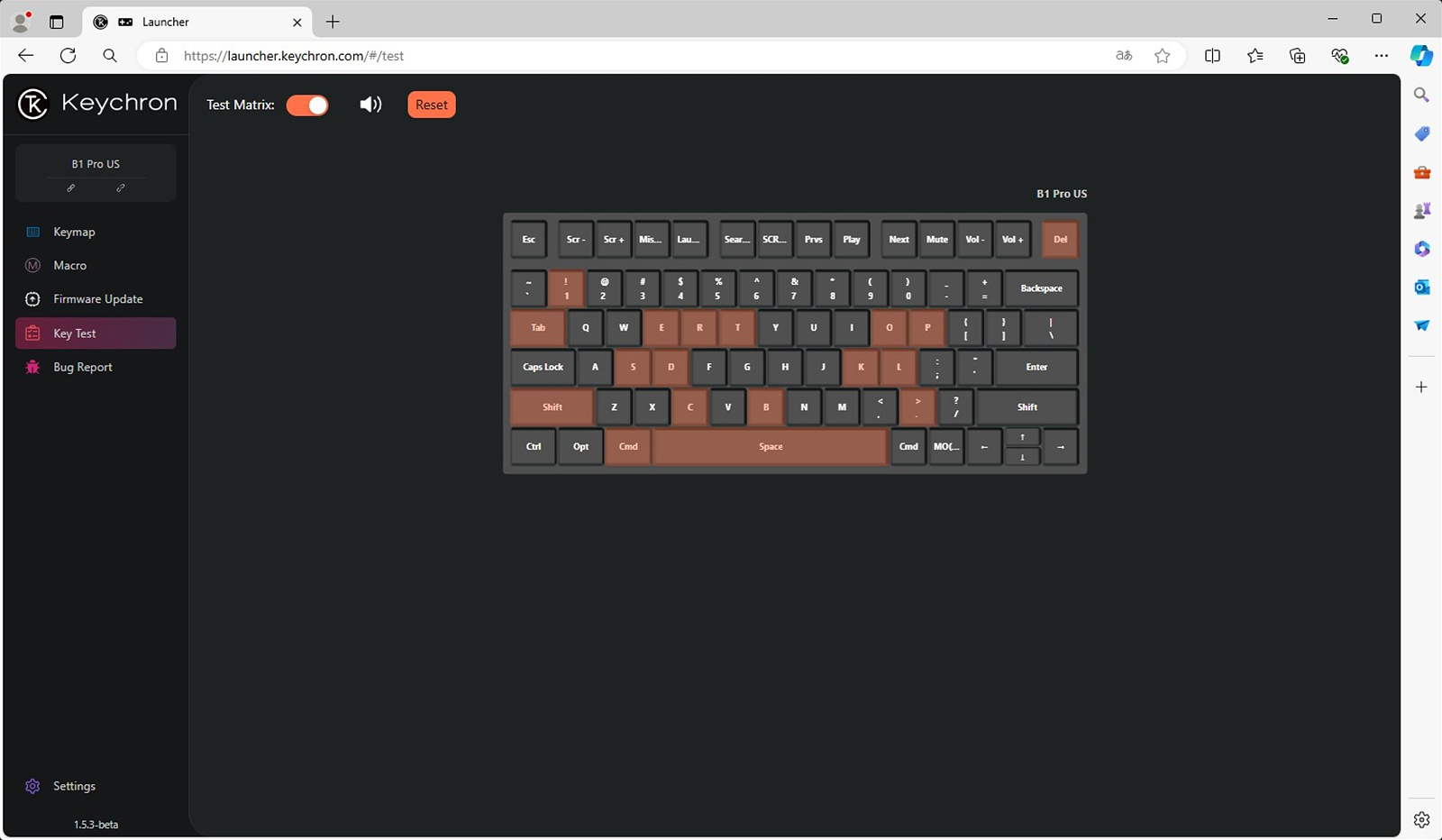Add this page to favorites star
This screenshot has height=840, width=1442.
(1163, 56)
